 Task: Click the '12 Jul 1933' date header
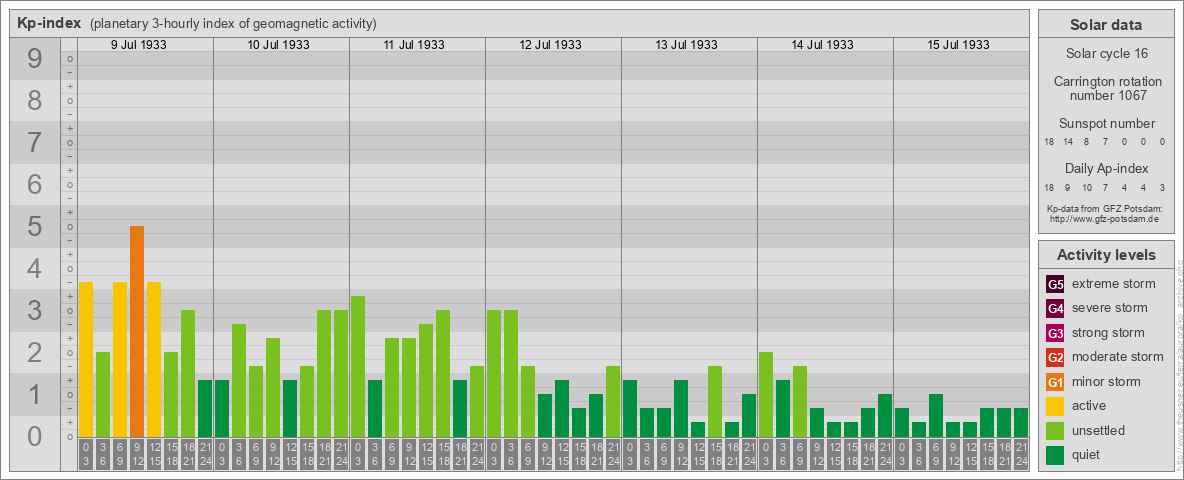550,45
